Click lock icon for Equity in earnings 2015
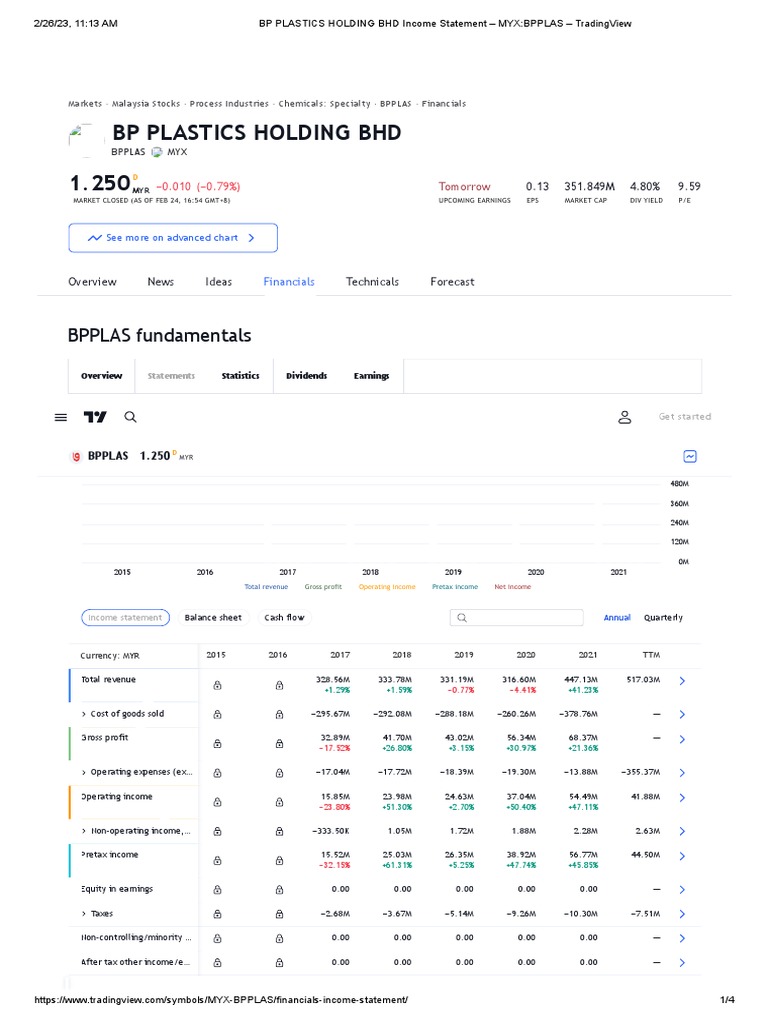 [217, 890]
